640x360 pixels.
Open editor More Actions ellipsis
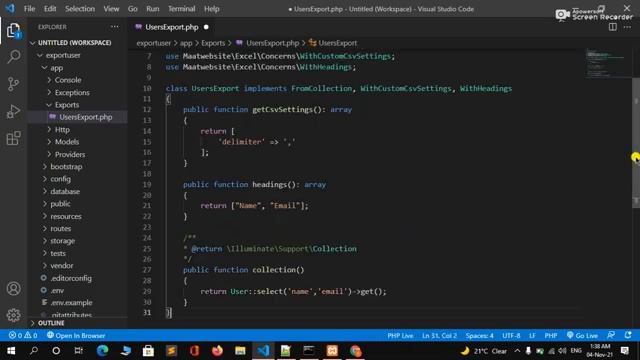pos(627,27)
